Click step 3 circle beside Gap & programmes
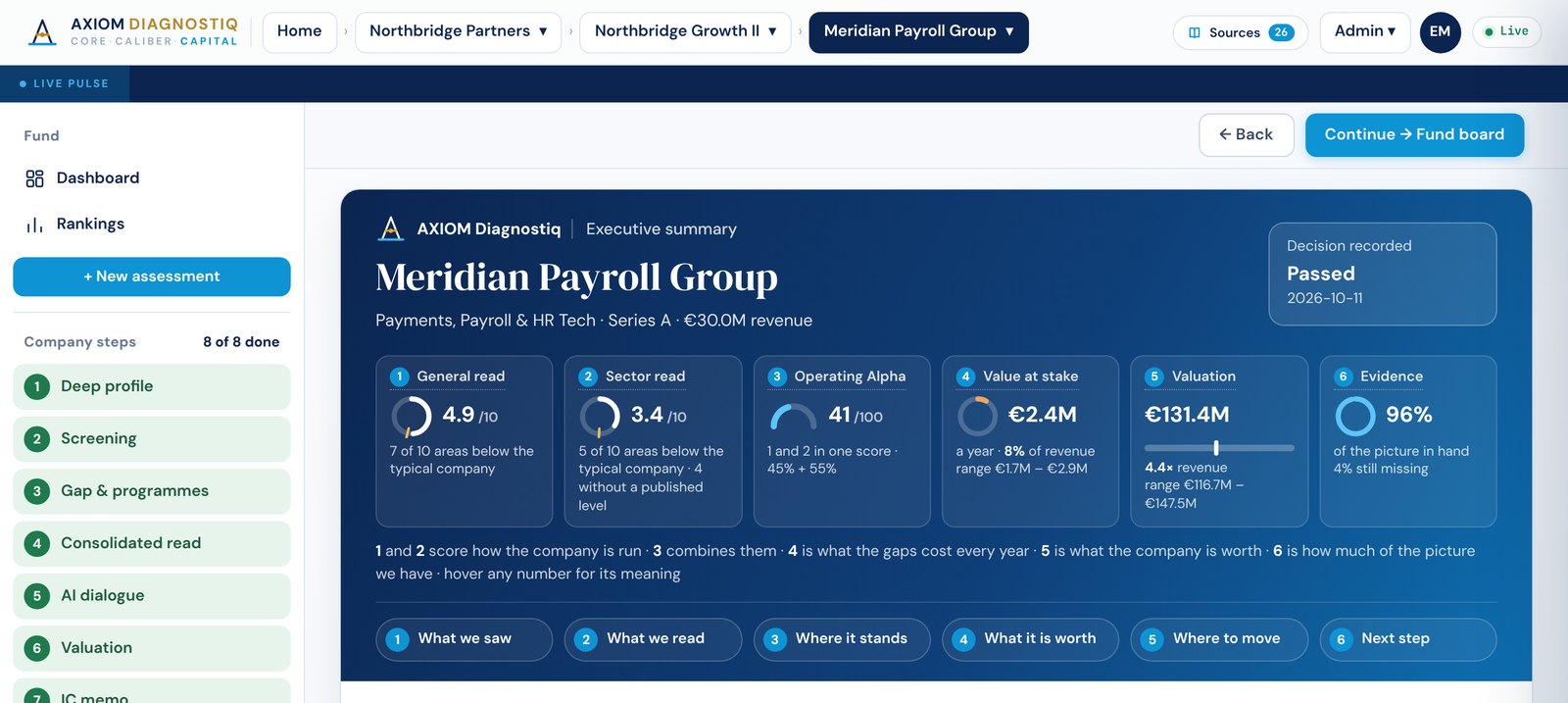 click(37, 491)
